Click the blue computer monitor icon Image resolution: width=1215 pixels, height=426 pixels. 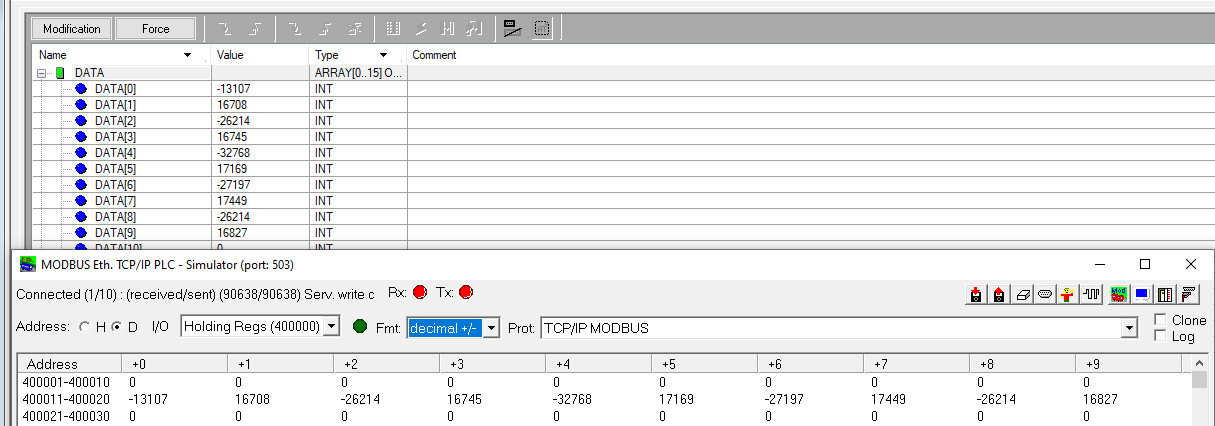(x=1141, y=294)
